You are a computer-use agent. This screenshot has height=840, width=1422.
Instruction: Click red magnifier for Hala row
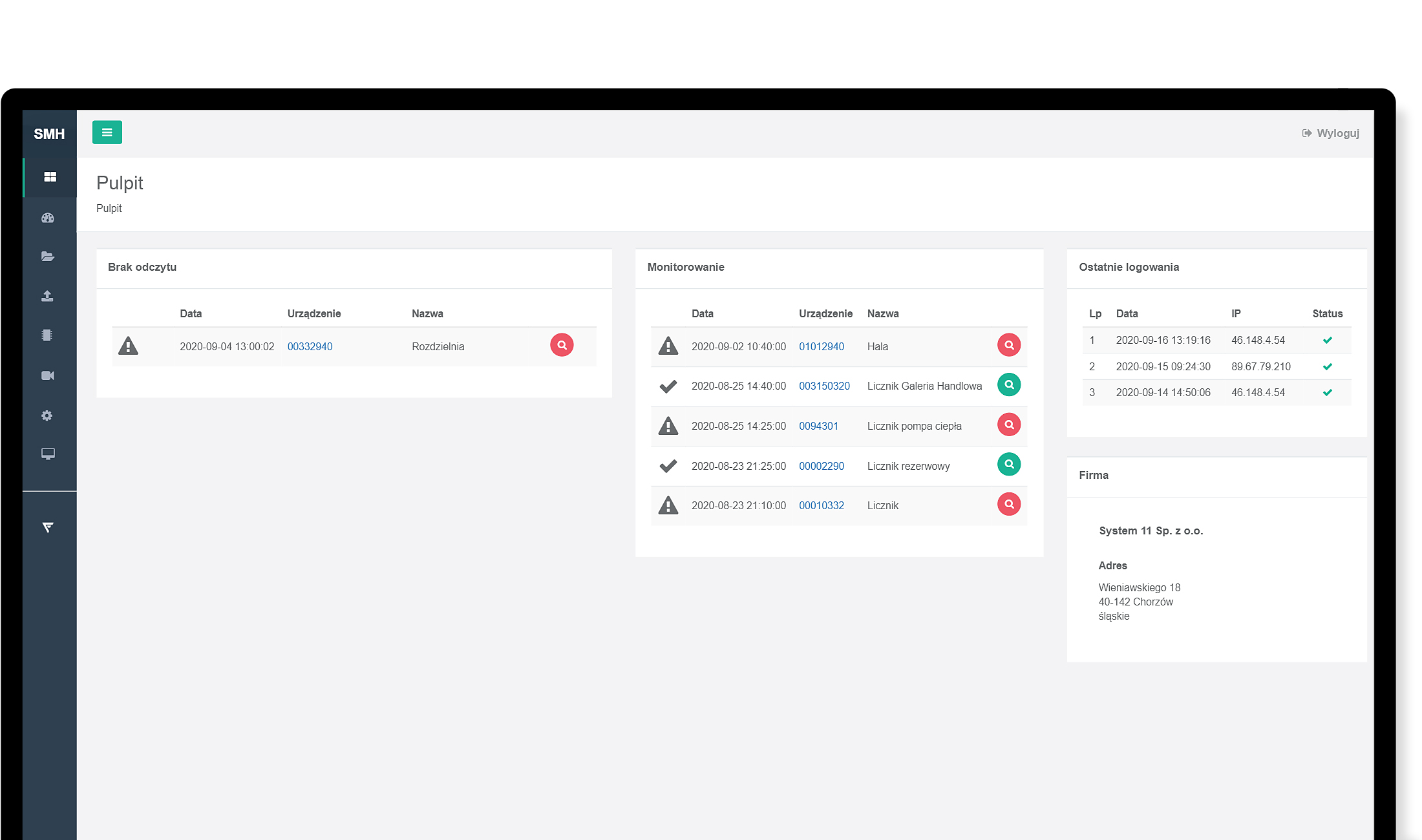point(1008,345)
